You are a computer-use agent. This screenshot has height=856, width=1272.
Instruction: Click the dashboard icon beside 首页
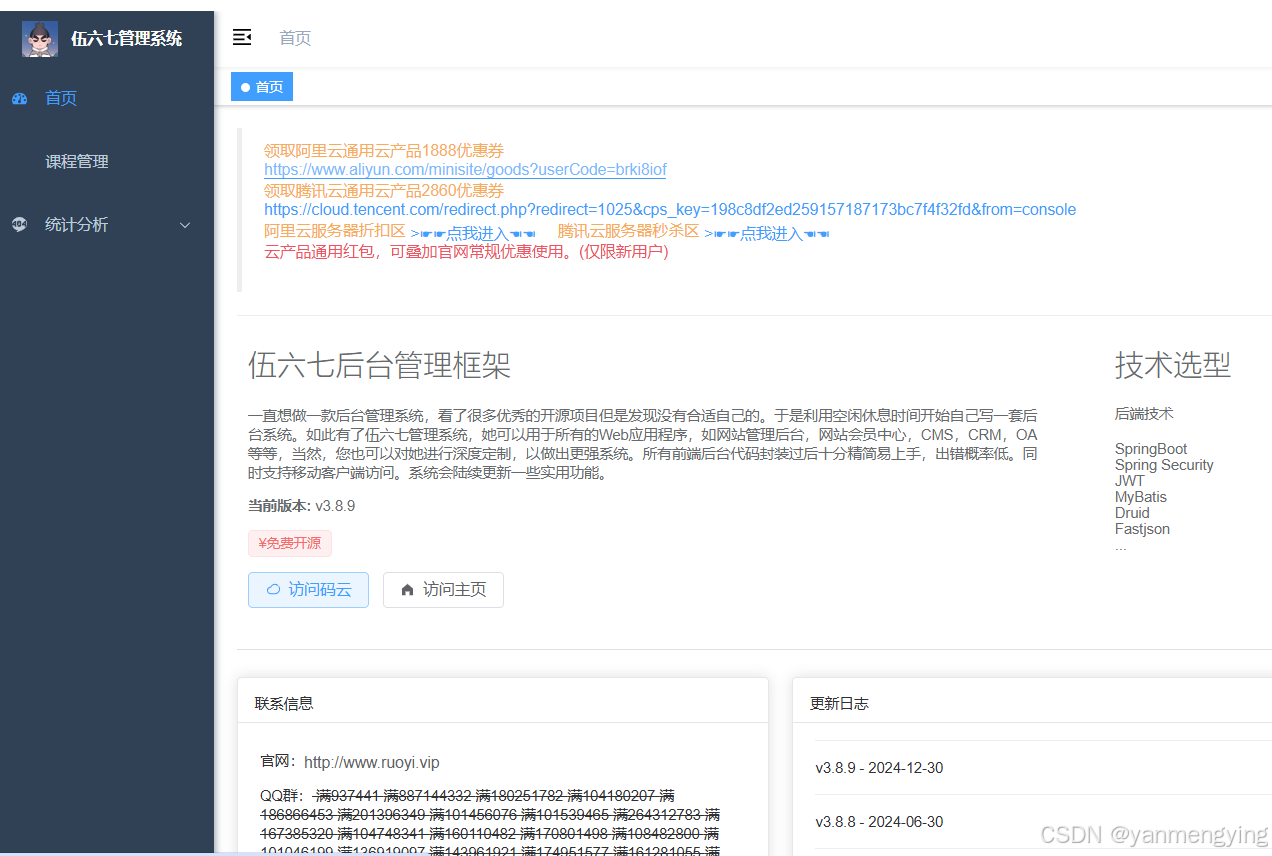tap(19, 98)
